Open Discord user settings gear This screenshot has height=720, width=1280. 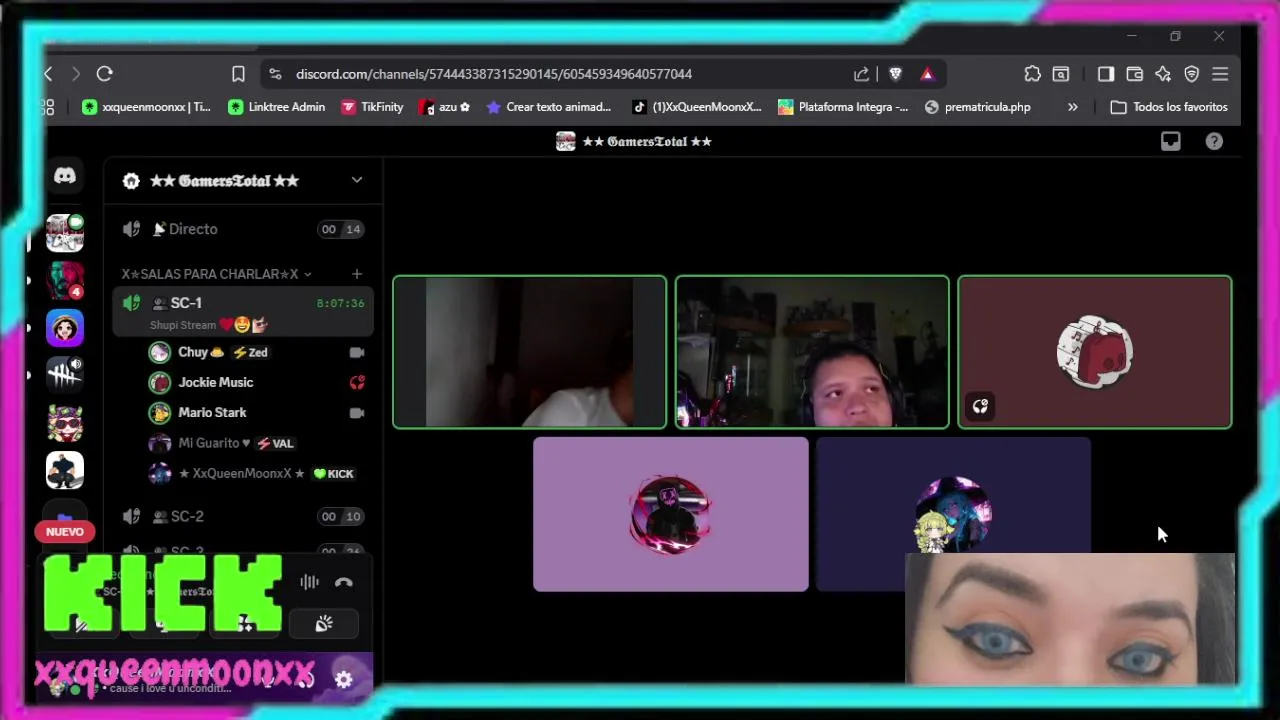[344, 680]
